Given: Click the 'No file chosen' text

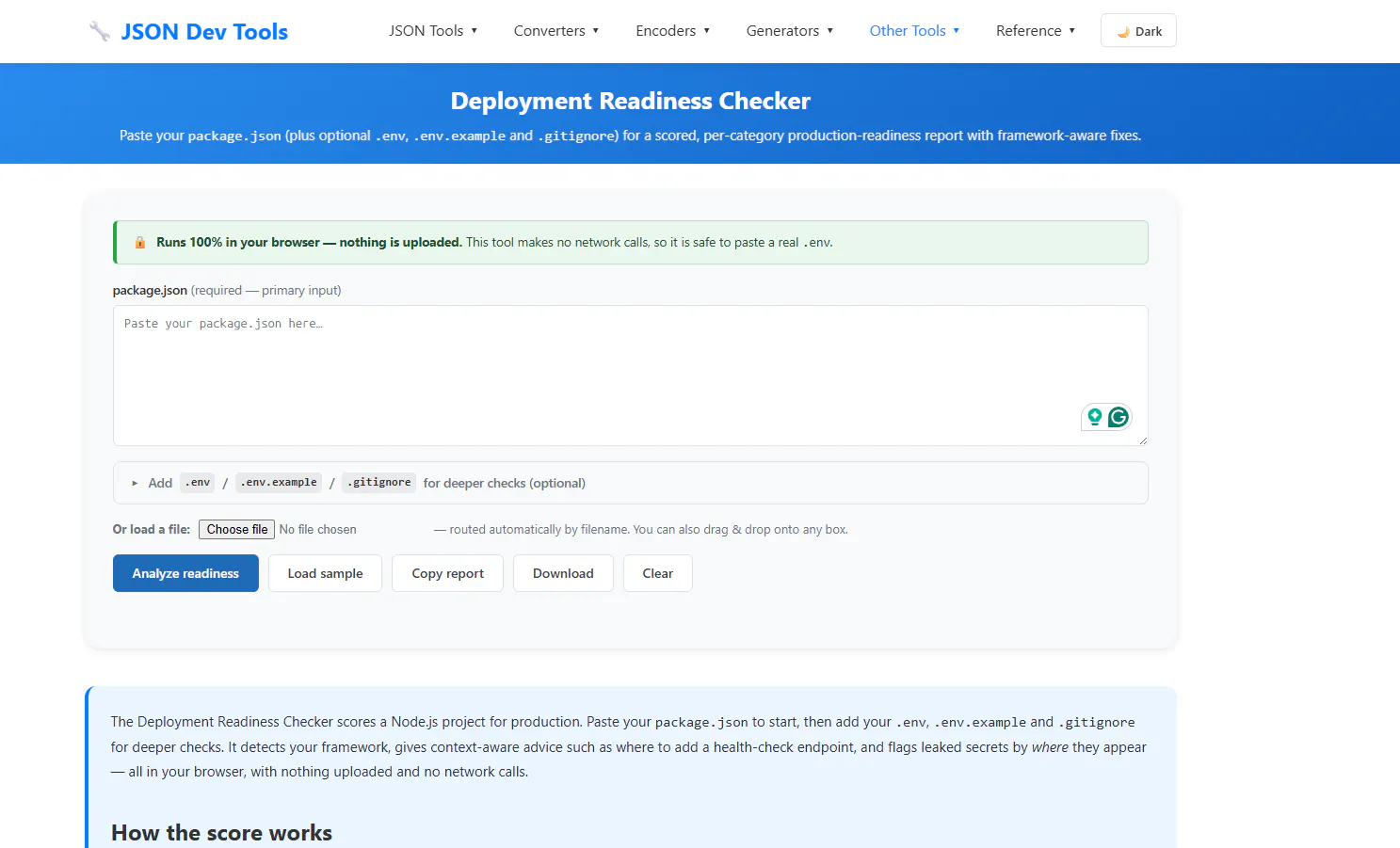Looking at the screenshot, I should click(x=318, y=530).
